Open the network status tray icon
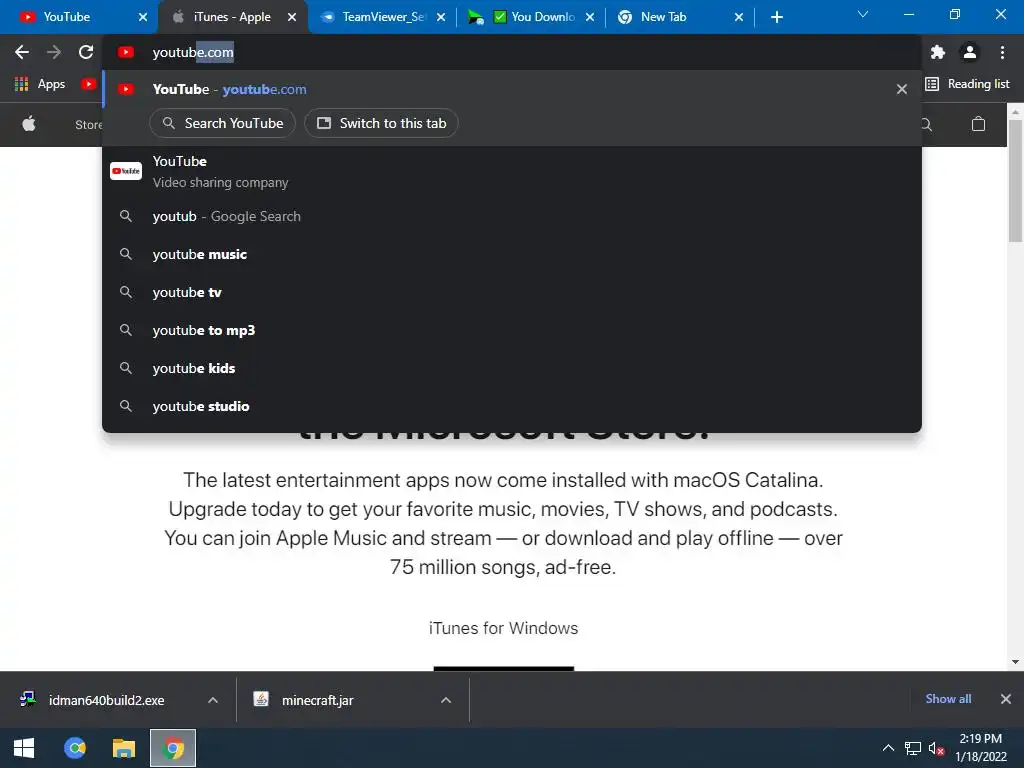Screen dimensions: 1024x768 point(913,748)
